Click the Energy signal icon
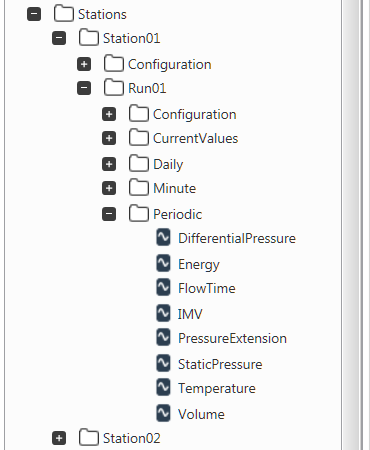The width and height of the screenshot is (370, 450). click(163, 263)
